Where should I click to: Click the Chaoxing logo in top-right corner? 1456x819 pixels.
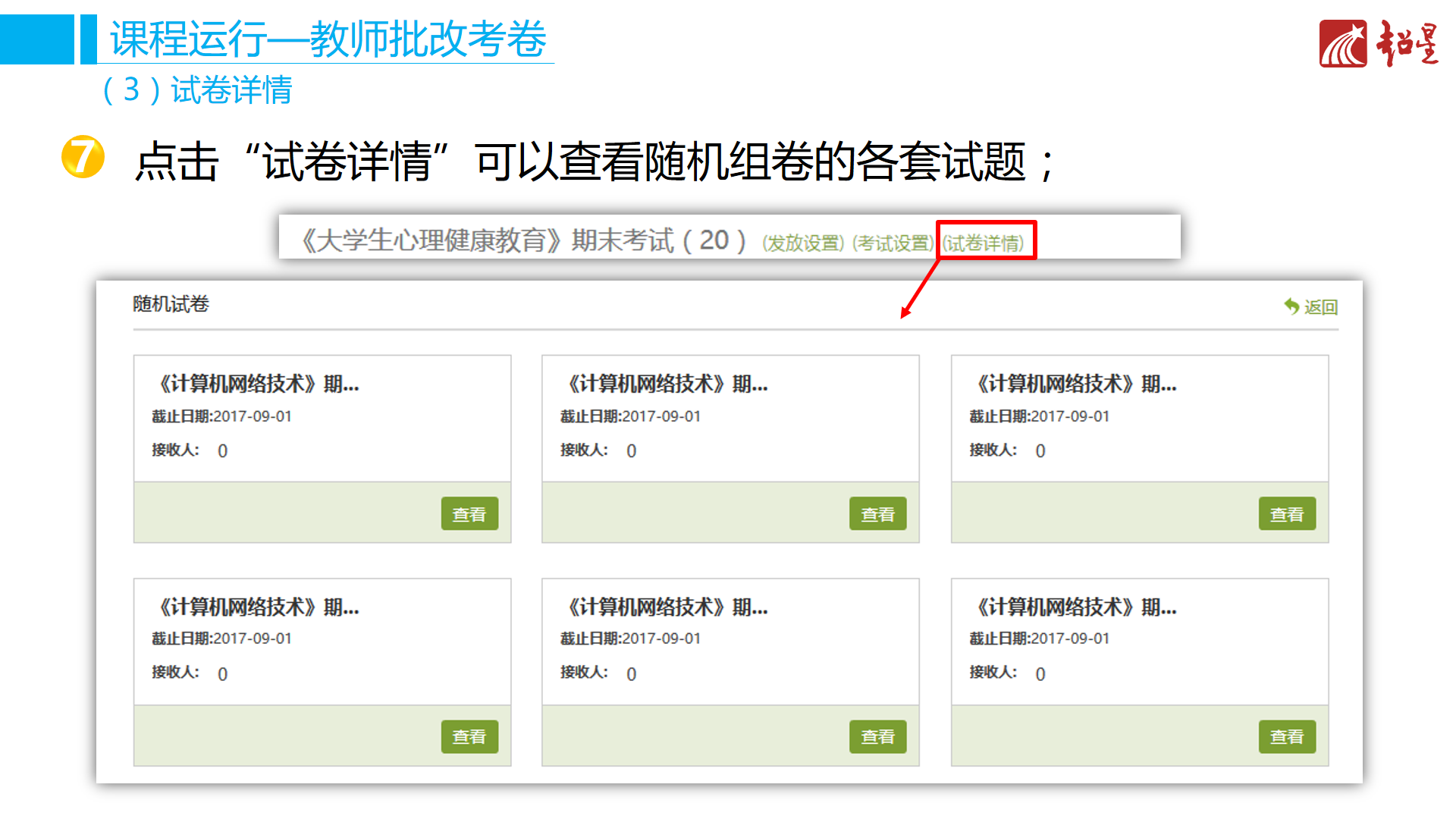coord(1378,43)
